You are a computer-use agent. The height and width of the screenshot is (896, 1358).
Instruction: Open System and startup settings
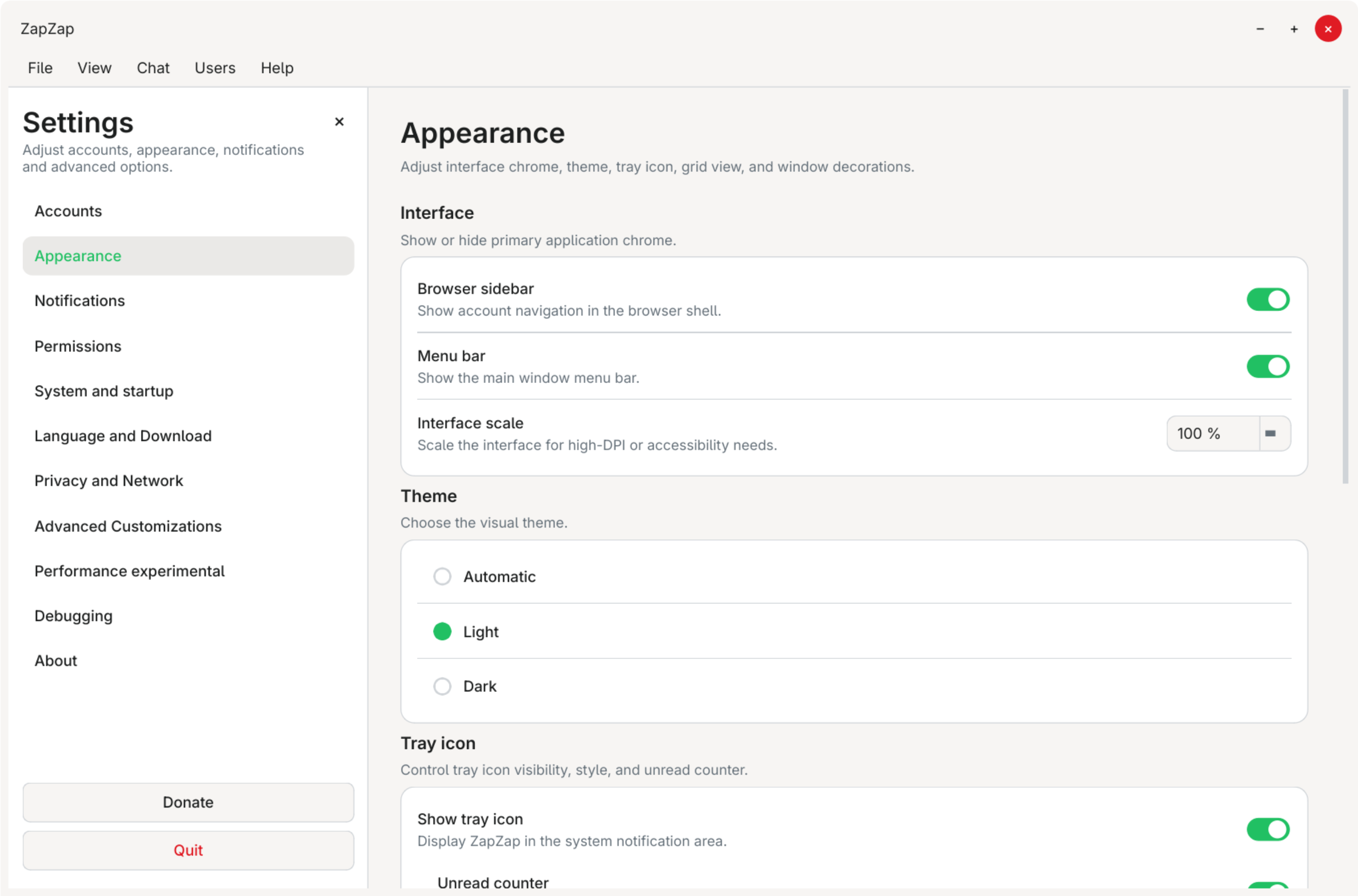click(188, 391)
